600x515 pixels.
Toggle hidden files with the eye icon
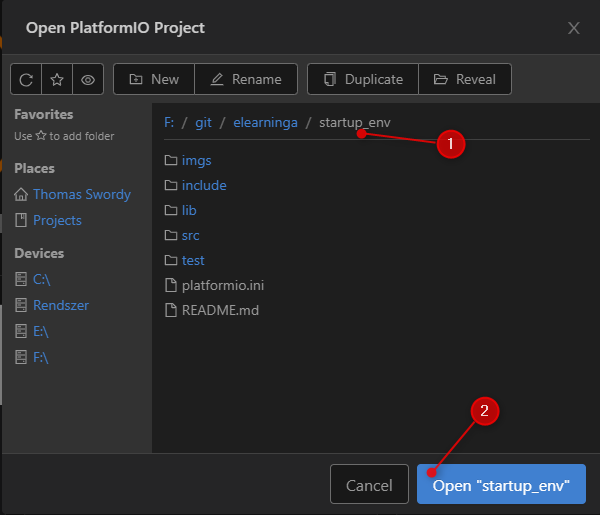[x=88, y=79]
